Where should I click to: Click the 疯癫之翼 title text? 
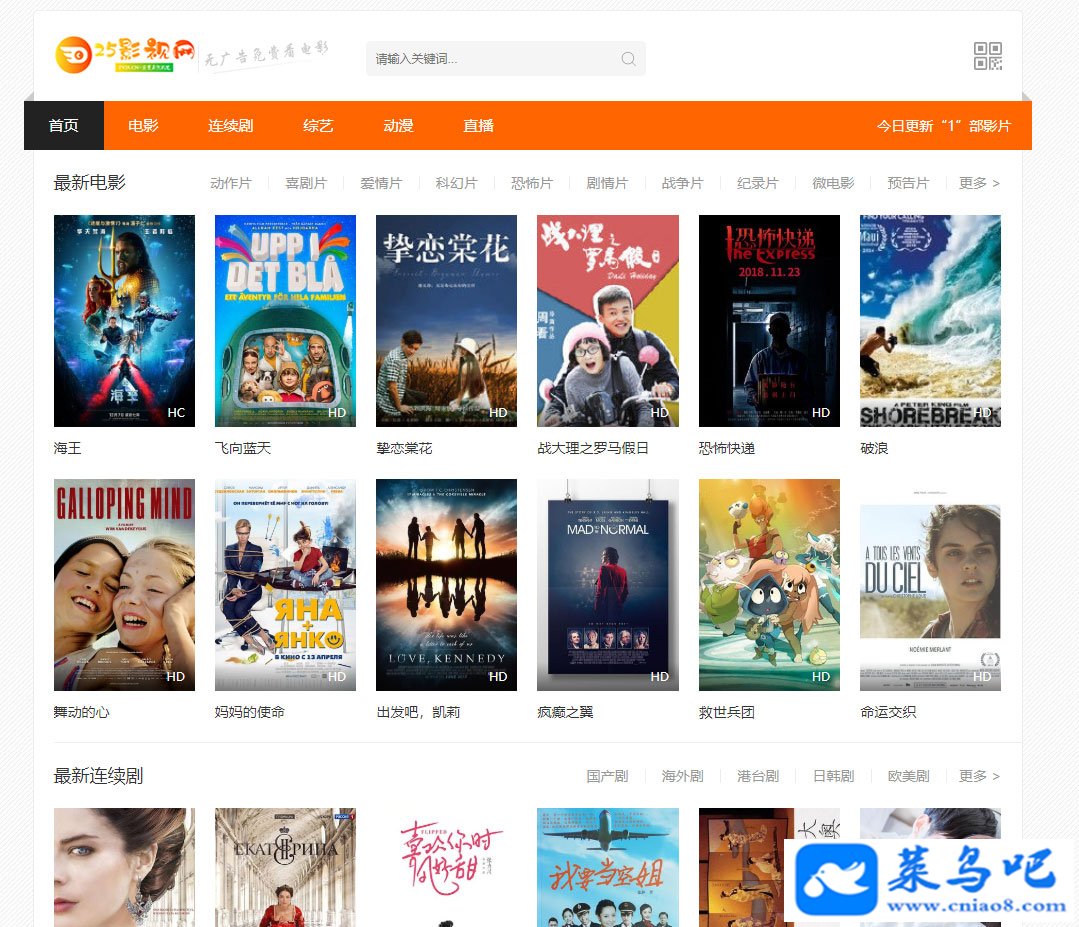tap(565, 712)
